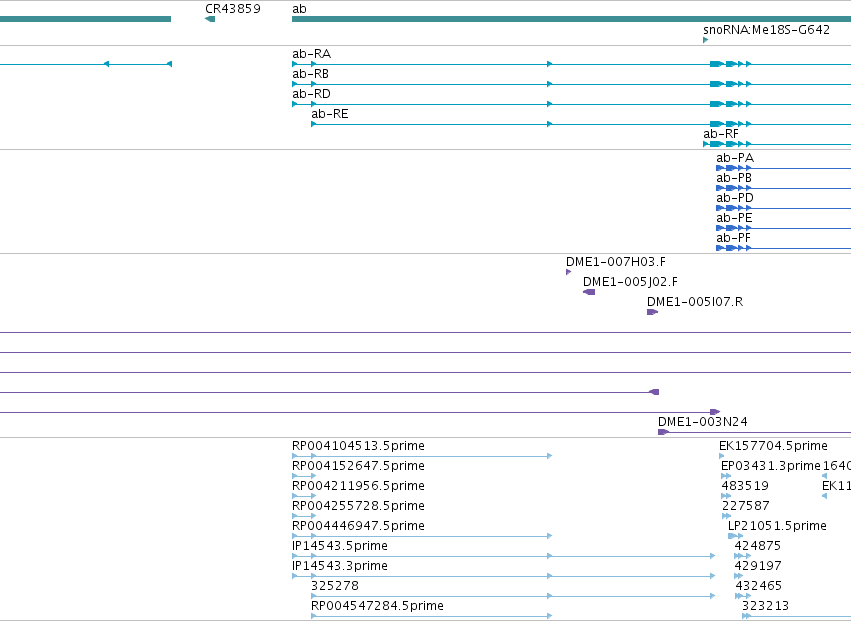The width and height of the screenshot is (851, 621).
Task: Select transcript ab-RB
Action: coord(310,74)
